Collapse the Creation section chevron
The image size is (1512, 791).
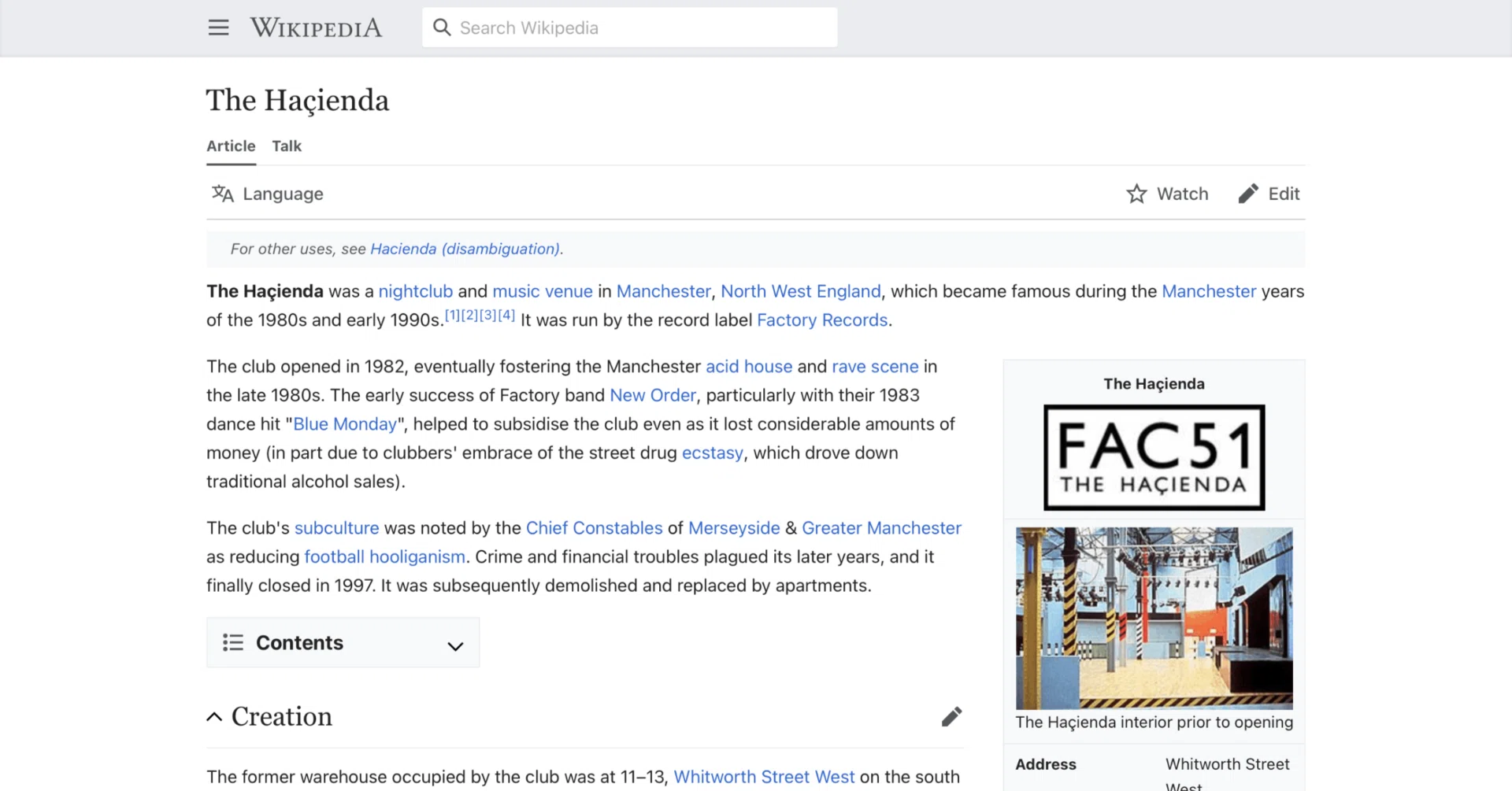pyautogui.click(x=214, y=716)
